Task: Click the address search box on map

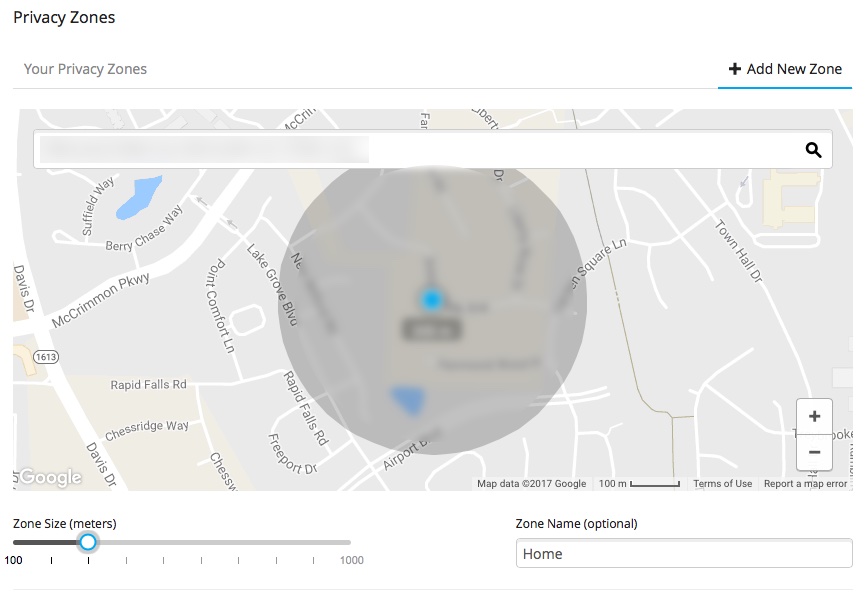Action: pos(420,150)
